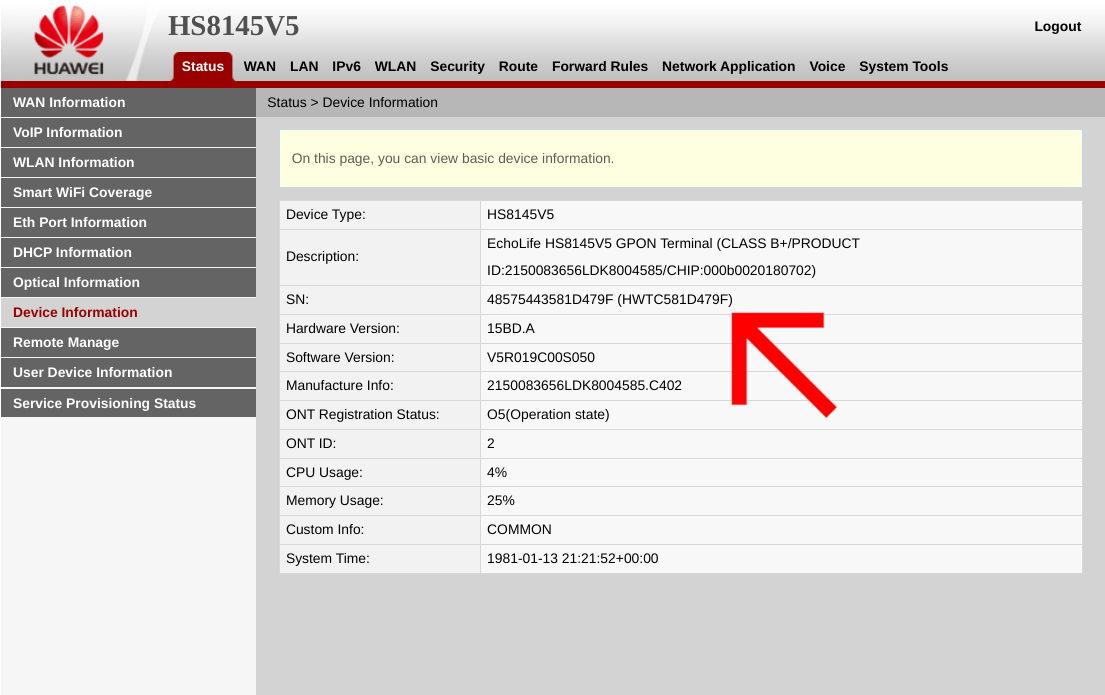Click the Hardware Version: label

click(342, 328)
